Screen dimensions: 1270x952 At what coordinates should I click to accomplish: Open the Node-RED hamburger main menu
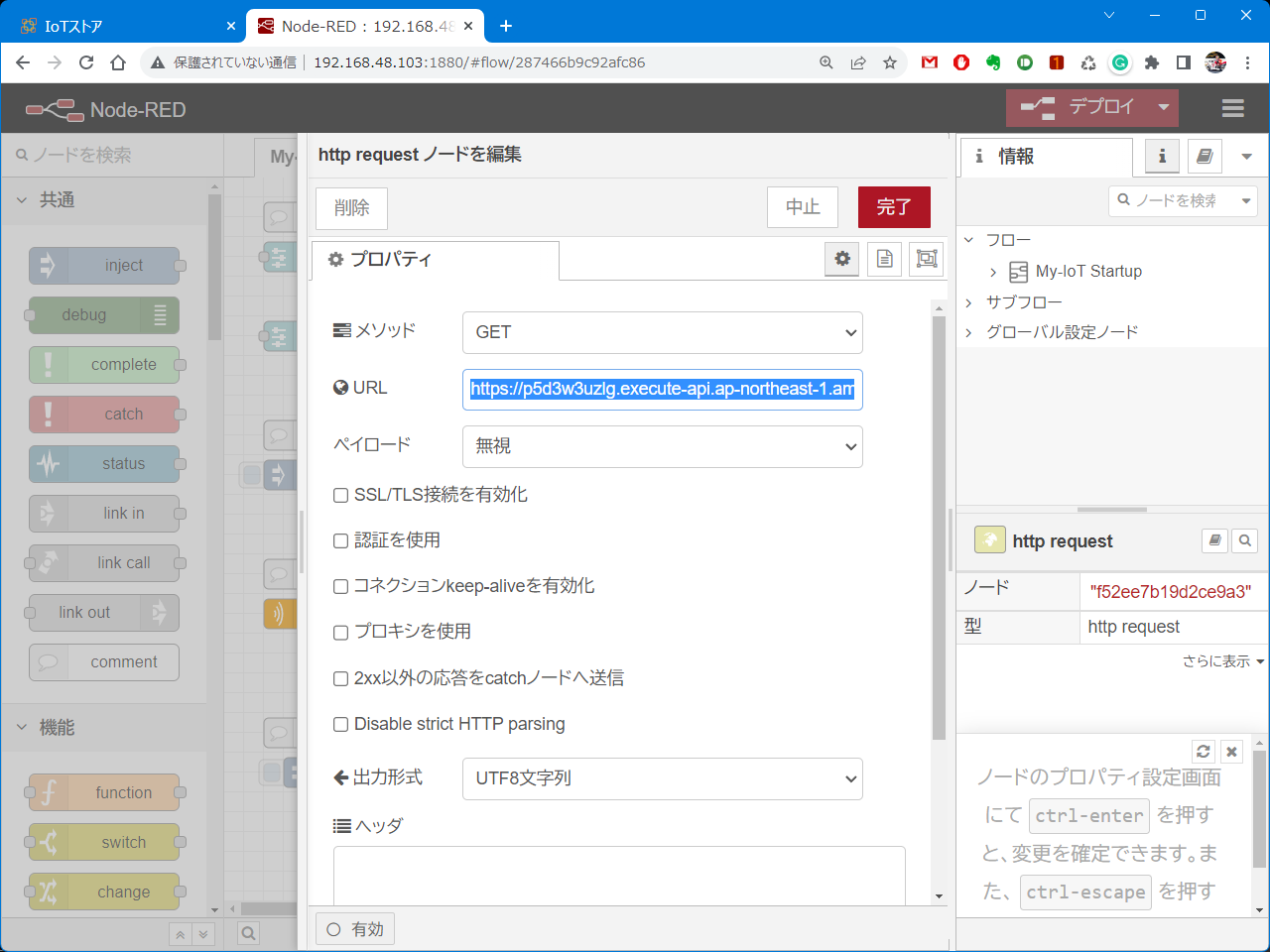(1233, 108)
